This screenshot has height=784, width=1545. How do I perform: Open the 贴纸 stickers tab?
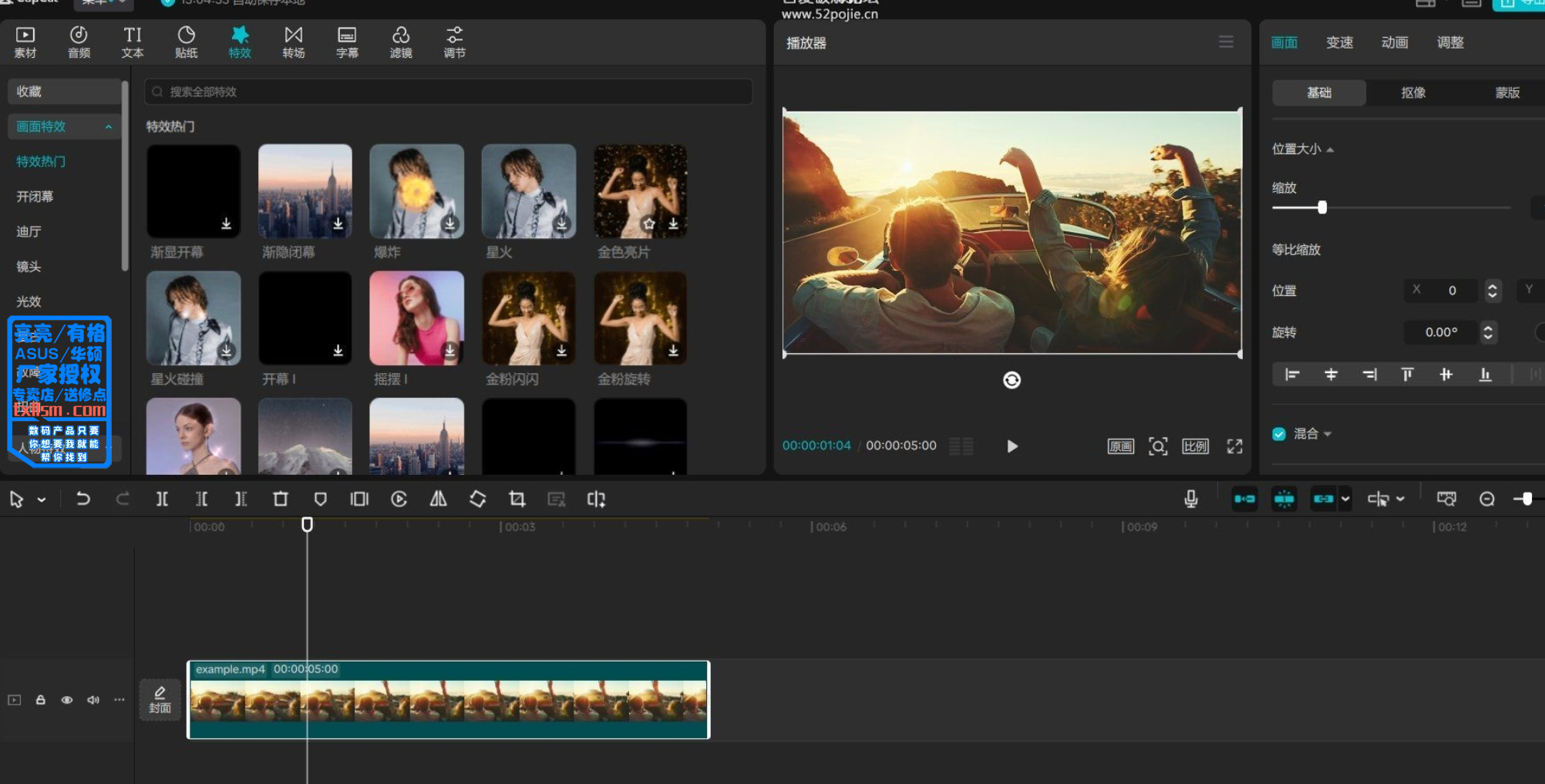(186, 42)
